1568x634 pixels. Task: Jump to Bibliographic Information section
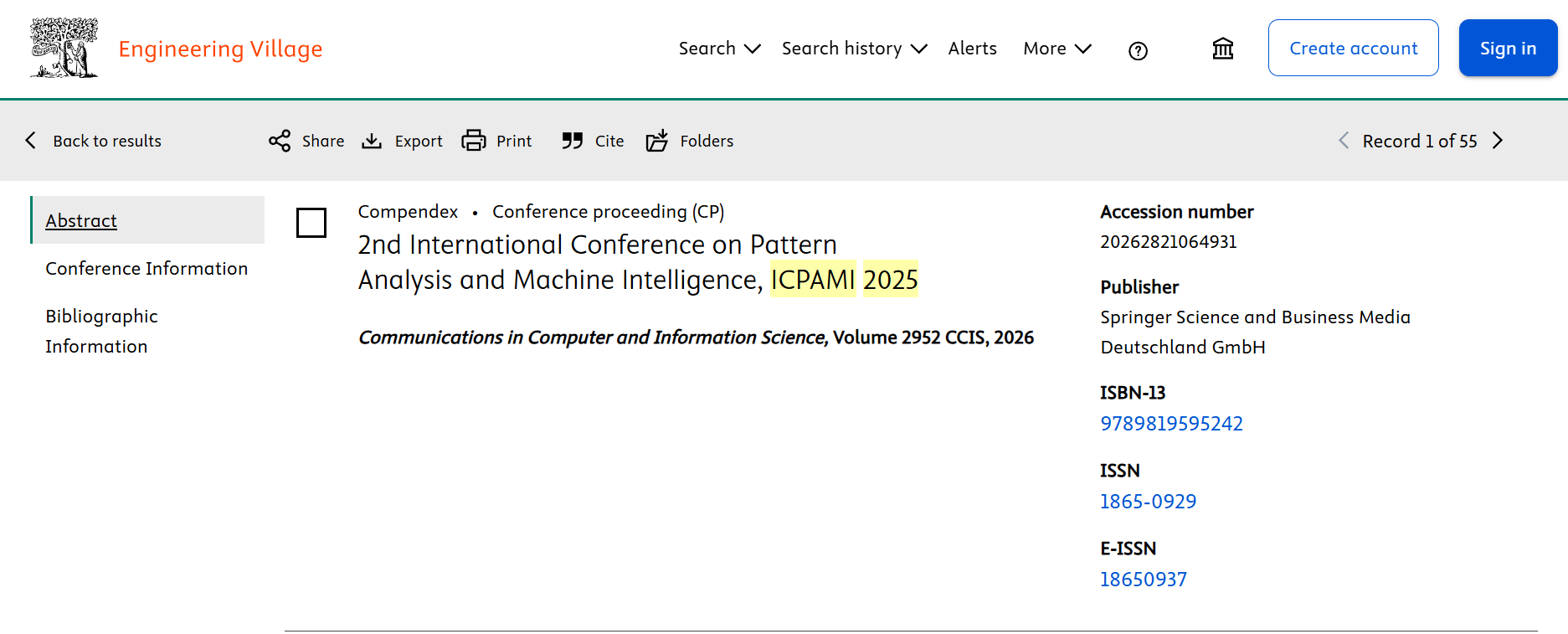click(x=101, y=331)
